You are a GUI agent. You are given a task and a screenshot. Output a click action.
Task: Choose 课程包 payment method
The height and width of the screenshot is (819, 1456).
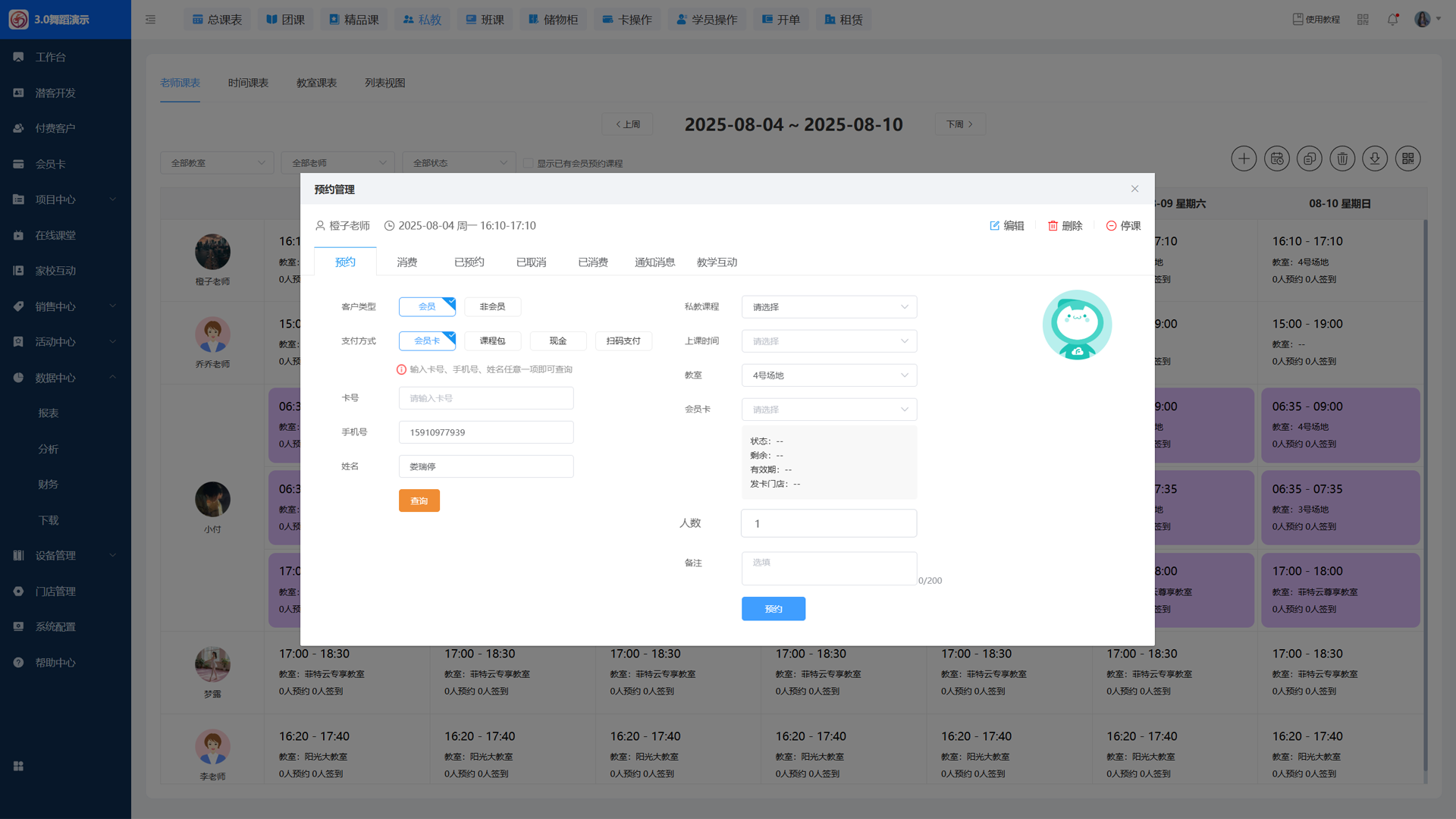click(x=492, y=341)
